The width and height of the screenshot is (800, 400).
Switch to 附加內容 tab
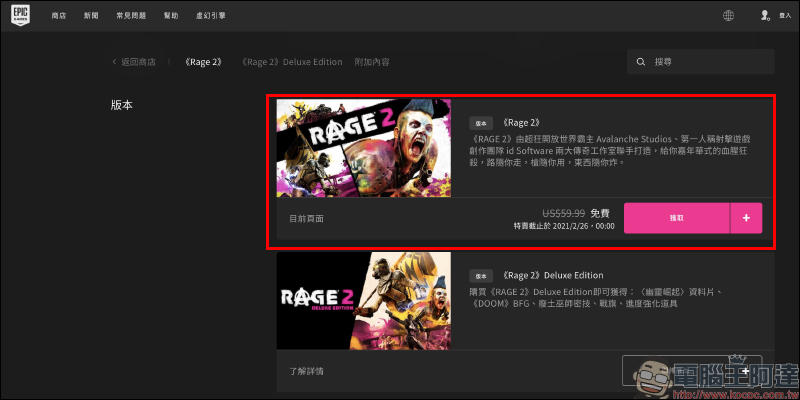372,62
